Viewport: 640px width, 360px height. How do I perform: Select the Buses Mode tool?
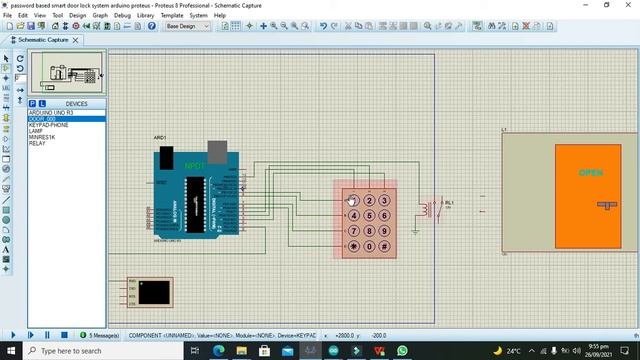[x=6, y=108]
